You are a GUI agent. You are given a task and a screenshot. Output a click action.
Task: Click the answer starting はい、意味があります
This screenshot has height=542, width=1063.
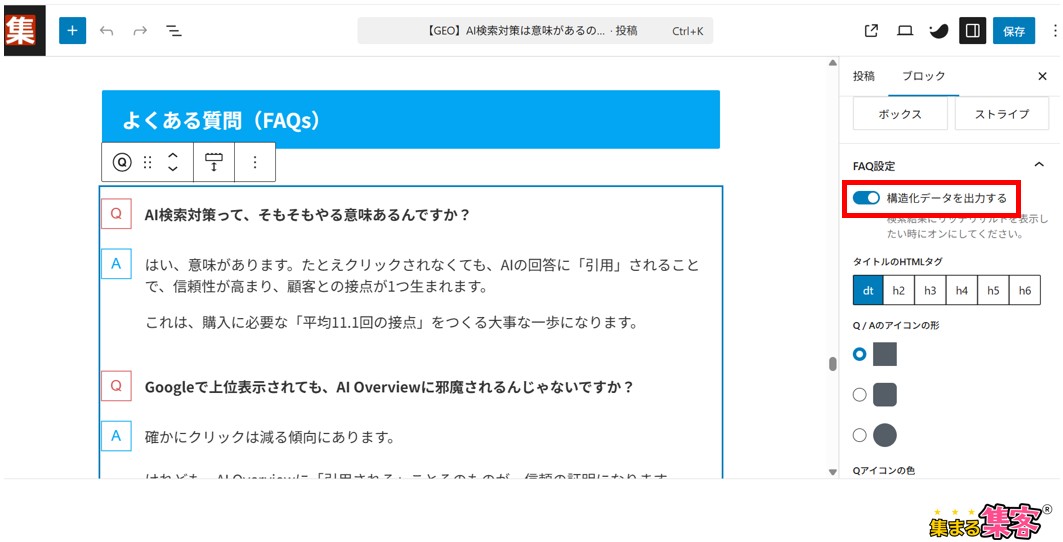422,275
